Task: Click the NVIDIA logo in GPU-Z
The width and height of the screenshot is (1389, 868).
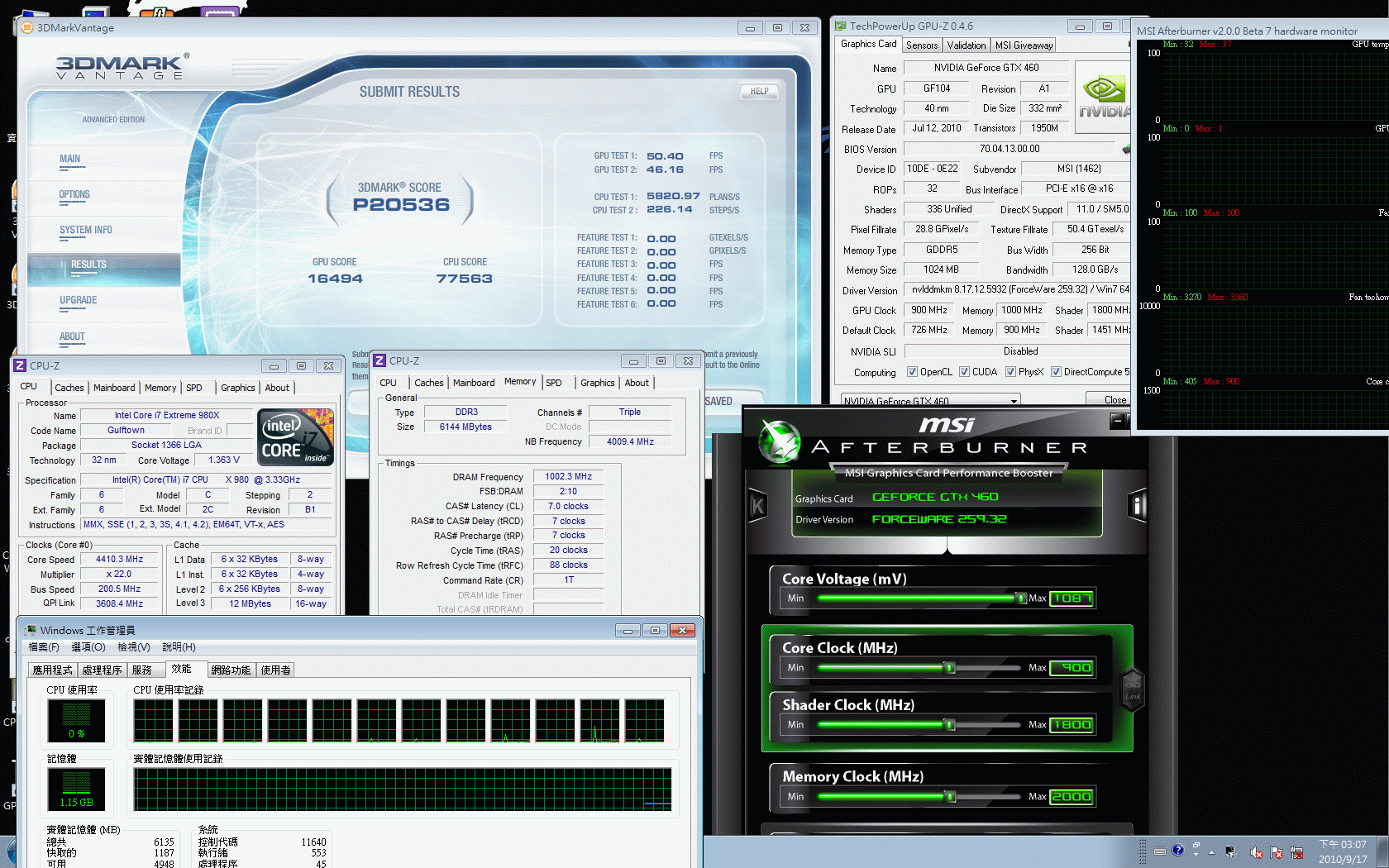Action: [x=1104, y=98]
